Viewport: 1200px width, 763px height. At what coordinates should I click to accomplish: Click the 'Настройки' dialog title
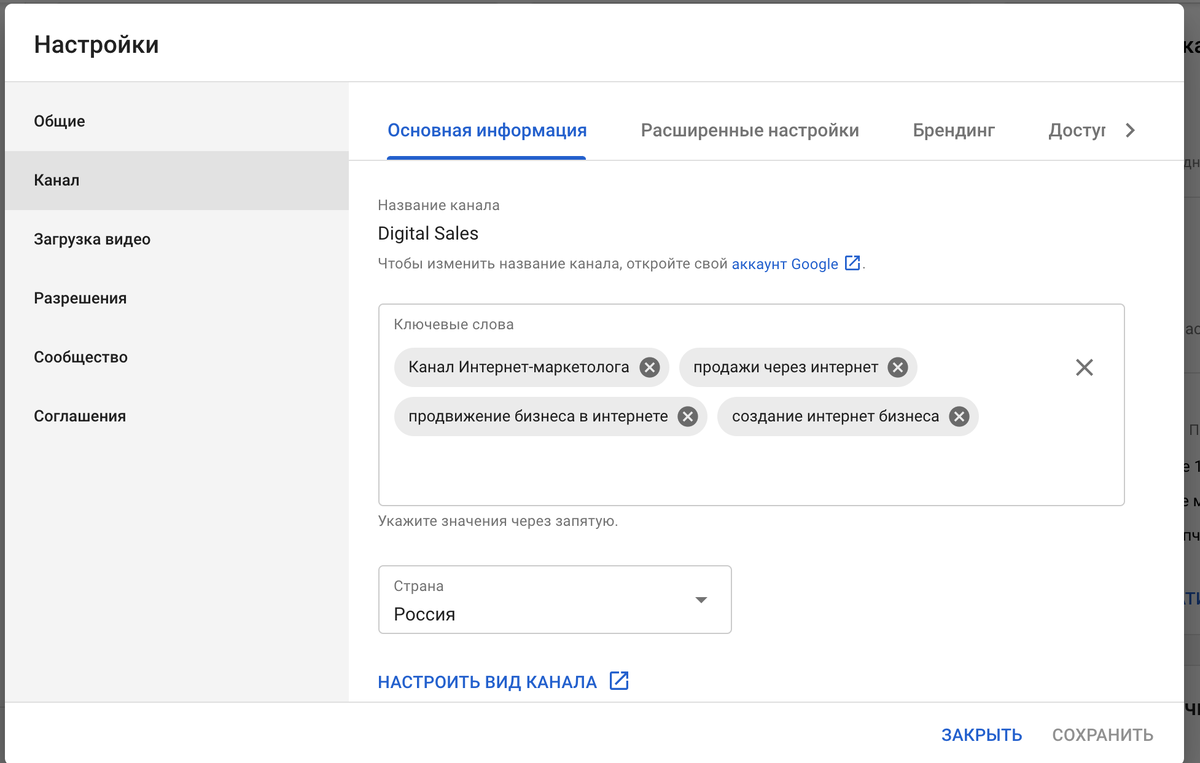(96, 44)
